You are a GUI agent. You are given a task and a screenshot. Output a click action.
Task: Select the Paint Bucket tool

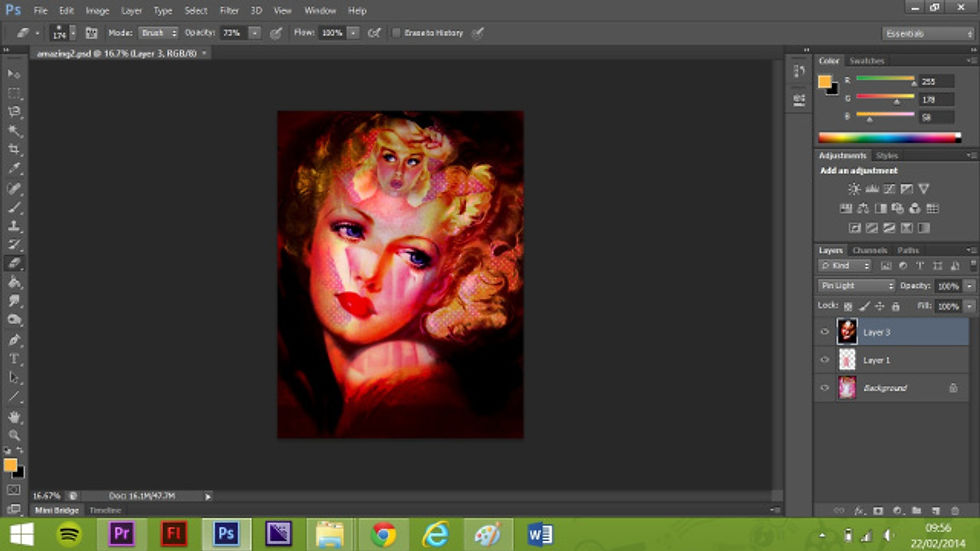click(x=14, y=282)
